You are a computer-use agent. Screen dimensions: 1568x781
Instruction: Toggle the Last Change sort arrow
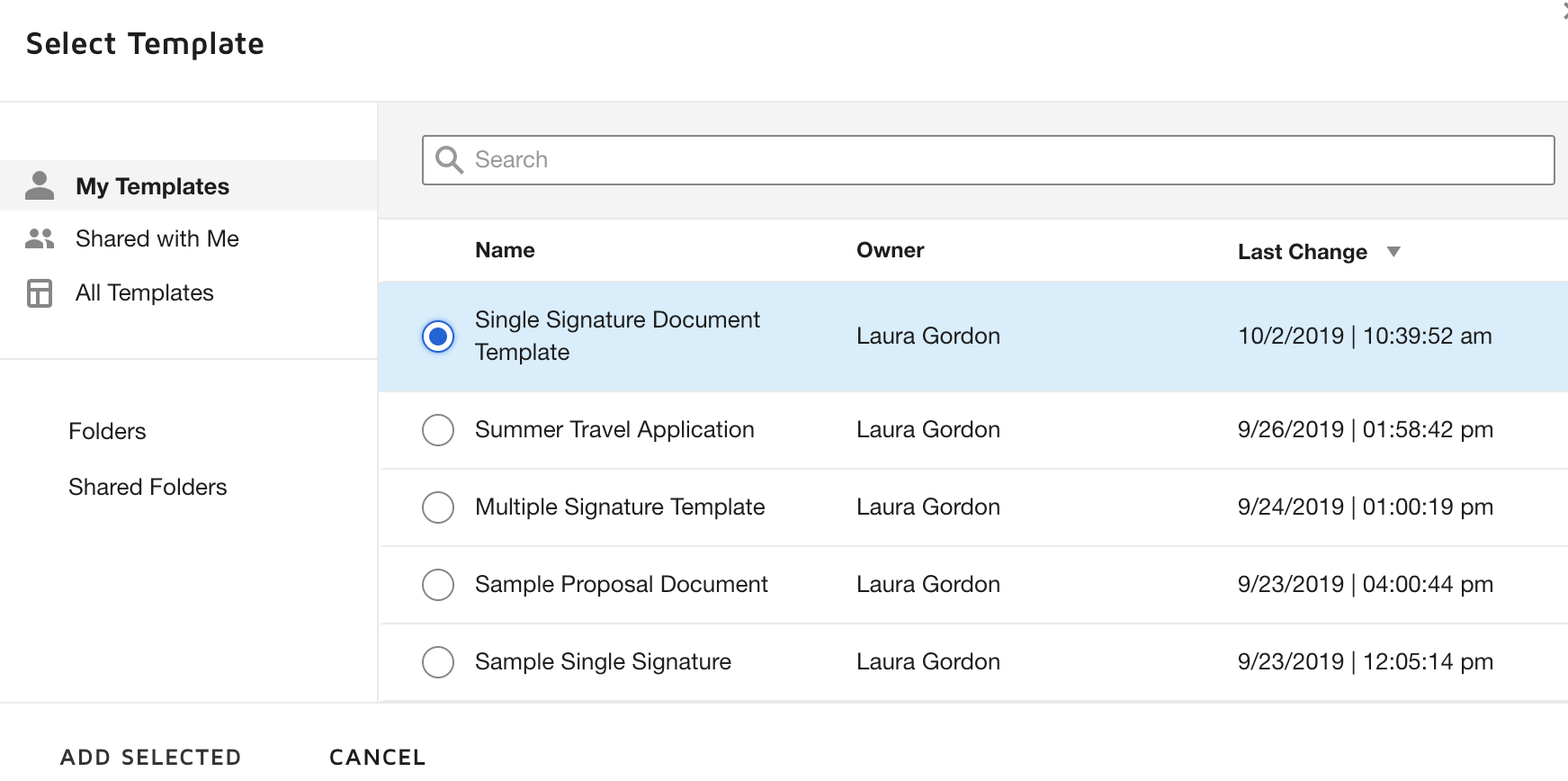1393,252
